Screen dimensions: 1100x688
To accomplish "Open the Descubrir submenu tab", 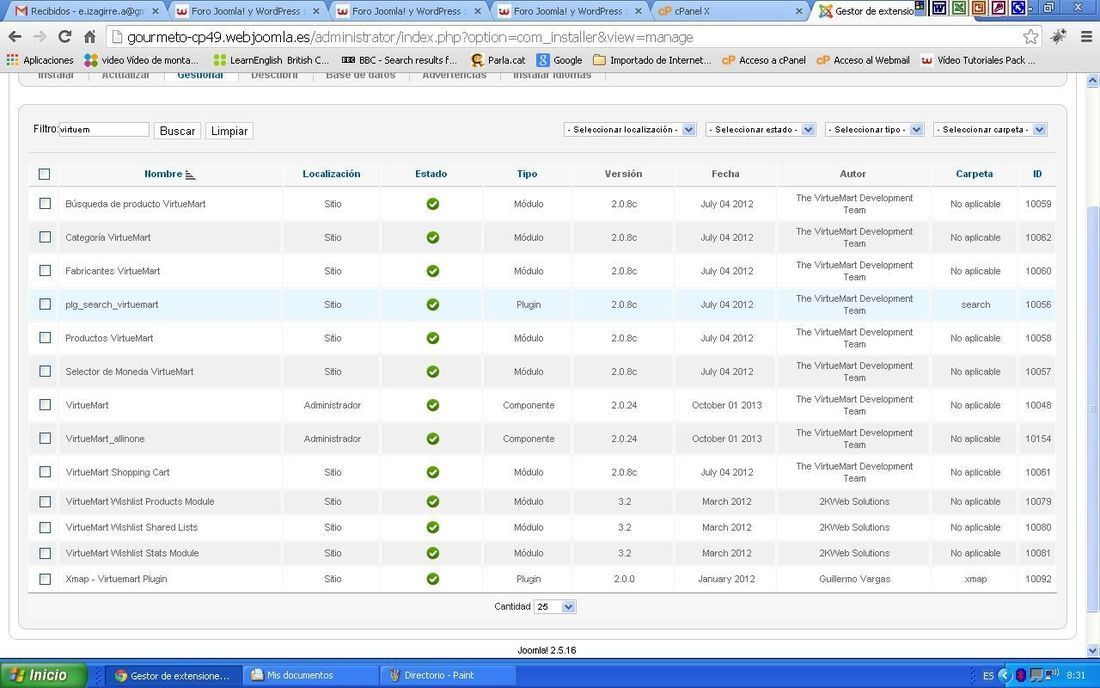I will pyautogui.click(x=274, y=75).
